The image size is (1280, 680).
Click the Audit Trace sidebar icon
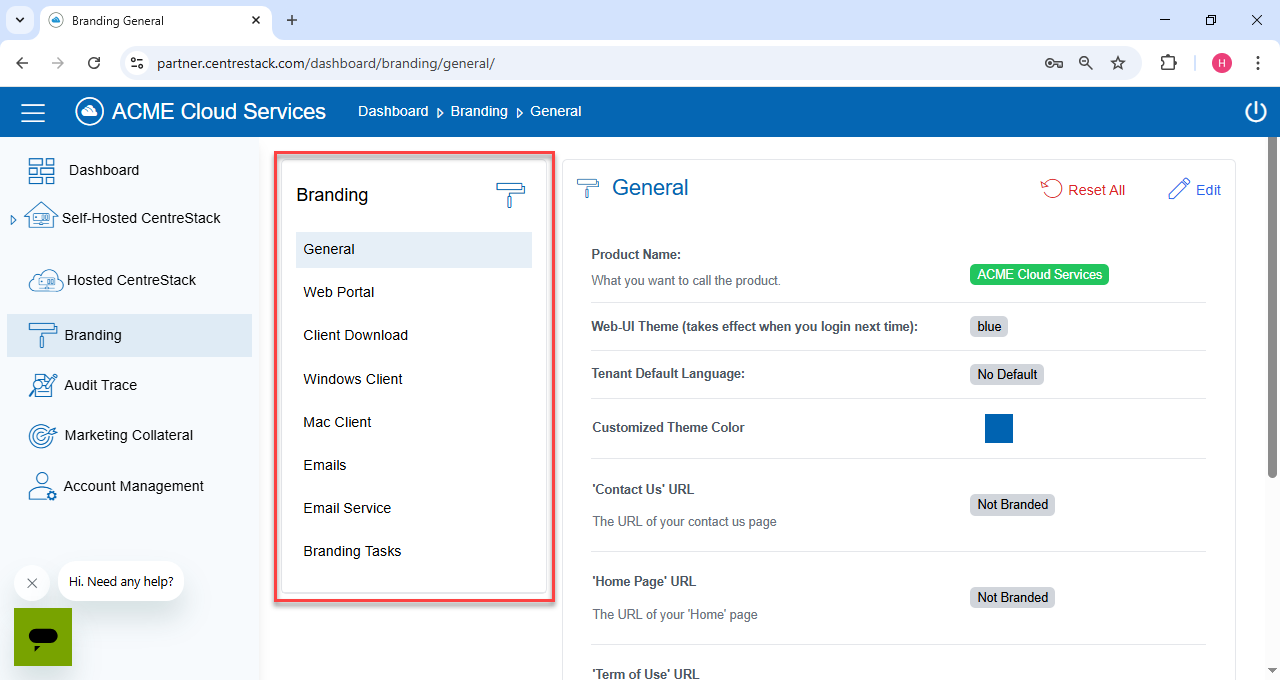(x=42, y=385)
